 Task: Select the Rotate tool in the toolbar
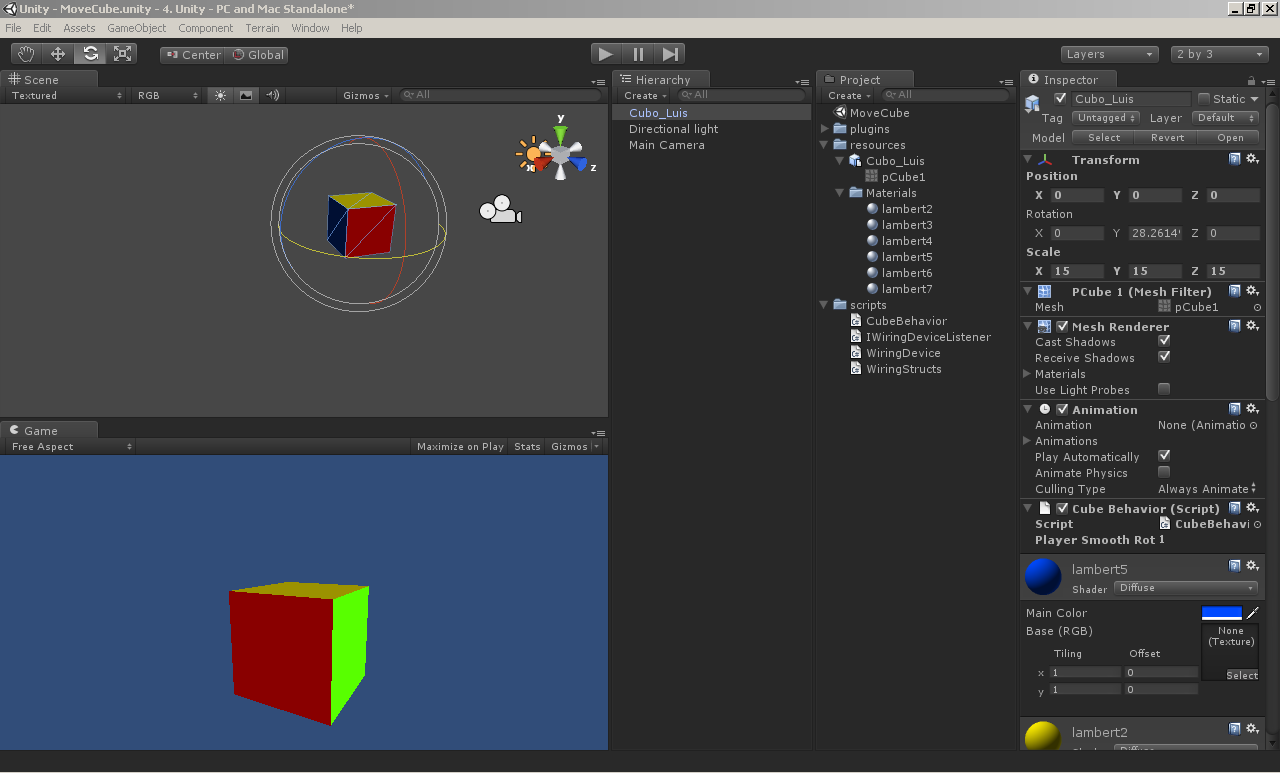click(x=90, y=54)
